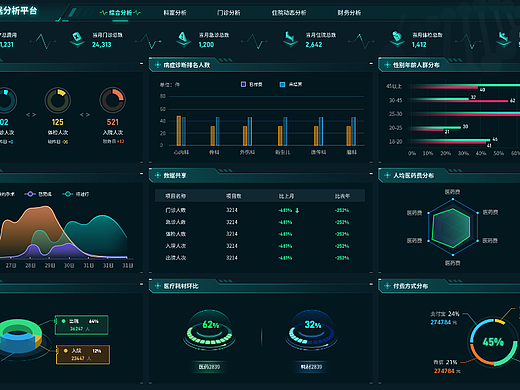Click the orange 521 入院人次 ring
Viewport: 520px width, 390px height.
[x=113, y=100]
